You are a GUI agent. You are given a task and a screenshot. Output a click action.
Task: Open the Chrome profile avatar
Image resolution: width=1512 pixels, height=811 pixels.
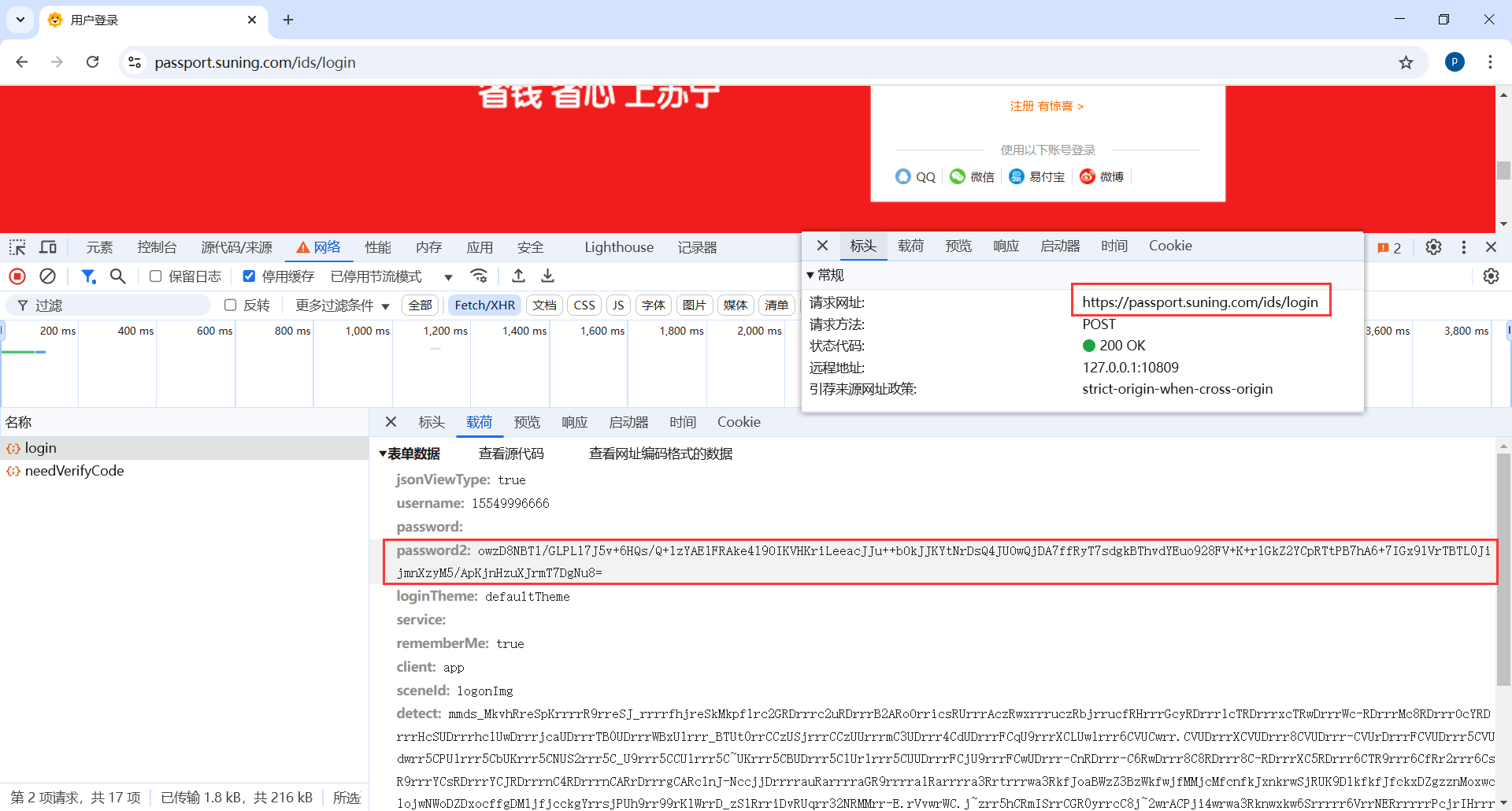pos(1455,62)
